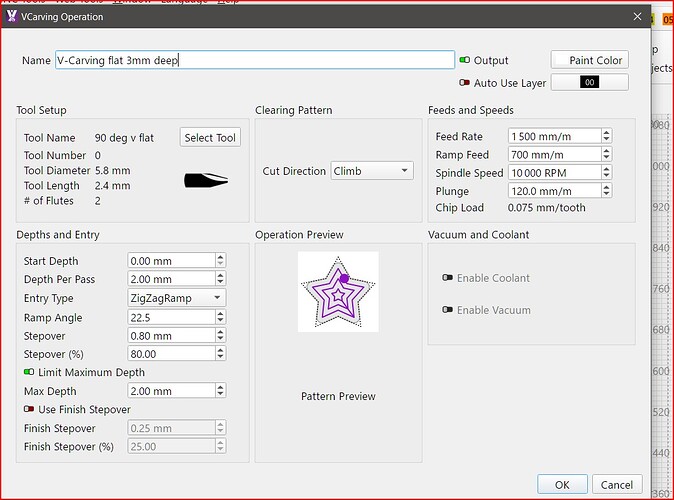Toggle the Auto Use Layer switch
Image resolution: width=674 pixels, height=500 pixels.
[x=464, y=83]
